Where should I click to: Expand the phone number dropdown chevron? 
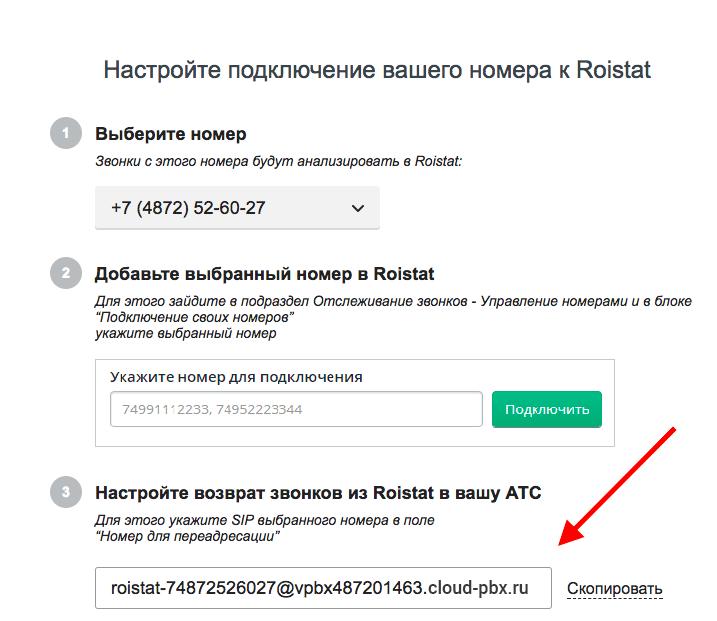coord(358,208)
